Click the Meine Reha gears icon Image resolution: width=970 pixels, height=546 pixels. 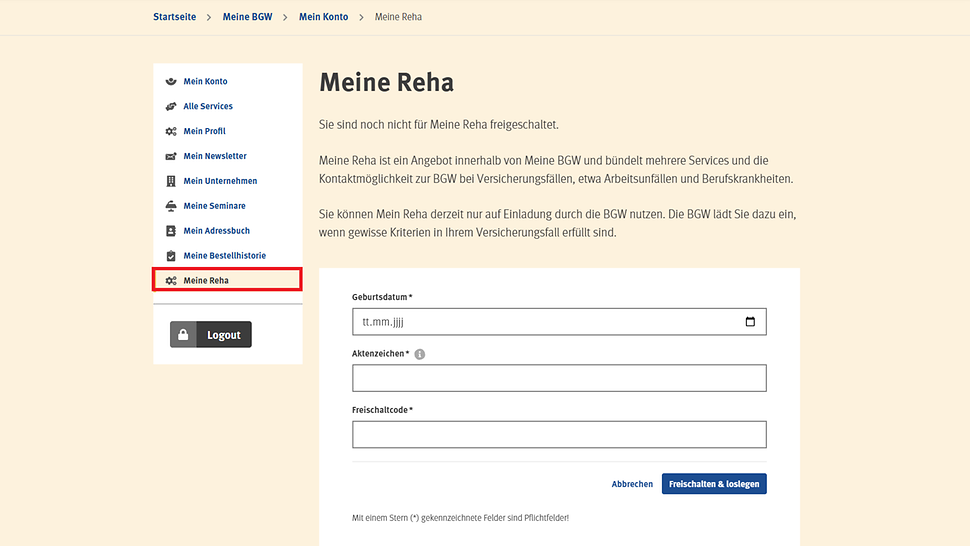click(x=171, y=280)
